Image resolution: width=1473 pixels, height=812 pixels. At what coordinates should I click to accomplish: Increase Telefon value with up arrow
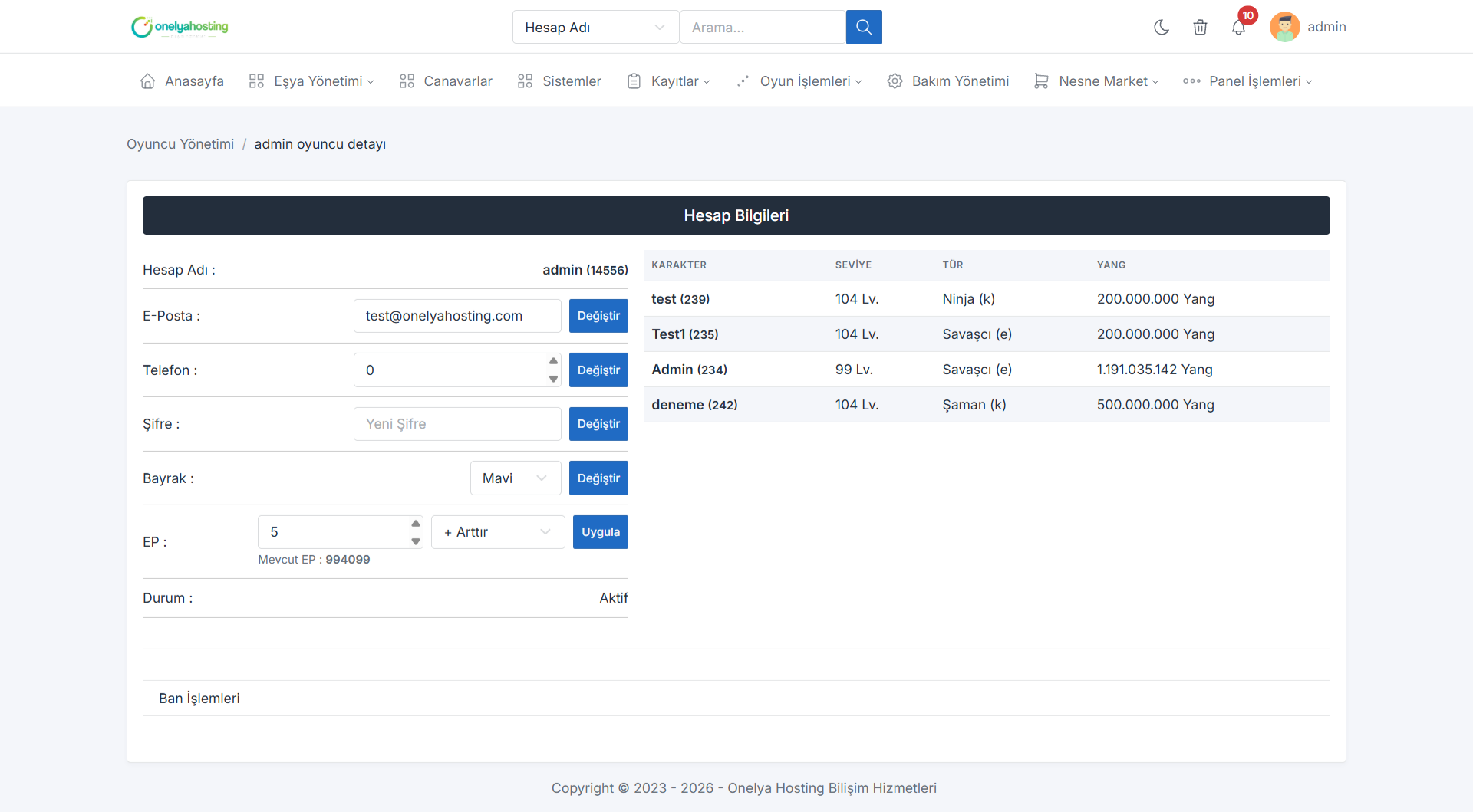pyautogui.click(x=553, y=361)
